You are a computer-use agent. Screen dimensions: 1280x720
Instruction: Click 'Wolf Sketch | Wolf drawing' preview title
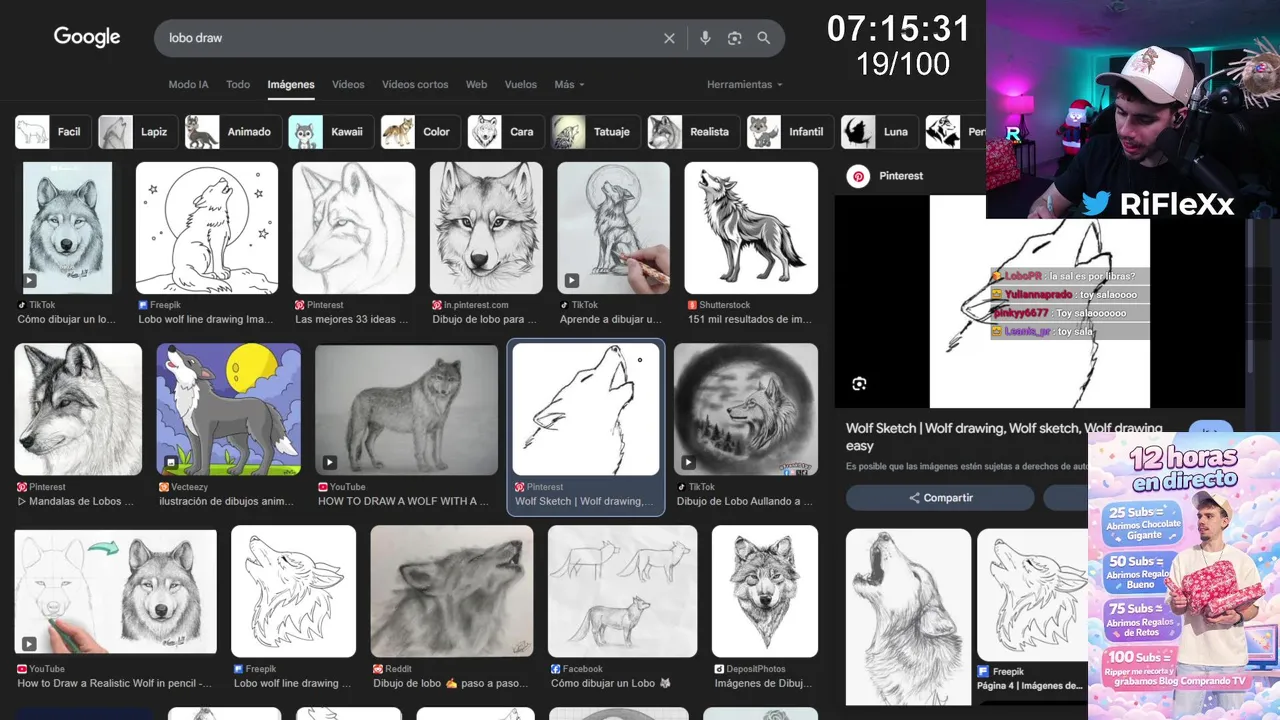[1004, 437]
